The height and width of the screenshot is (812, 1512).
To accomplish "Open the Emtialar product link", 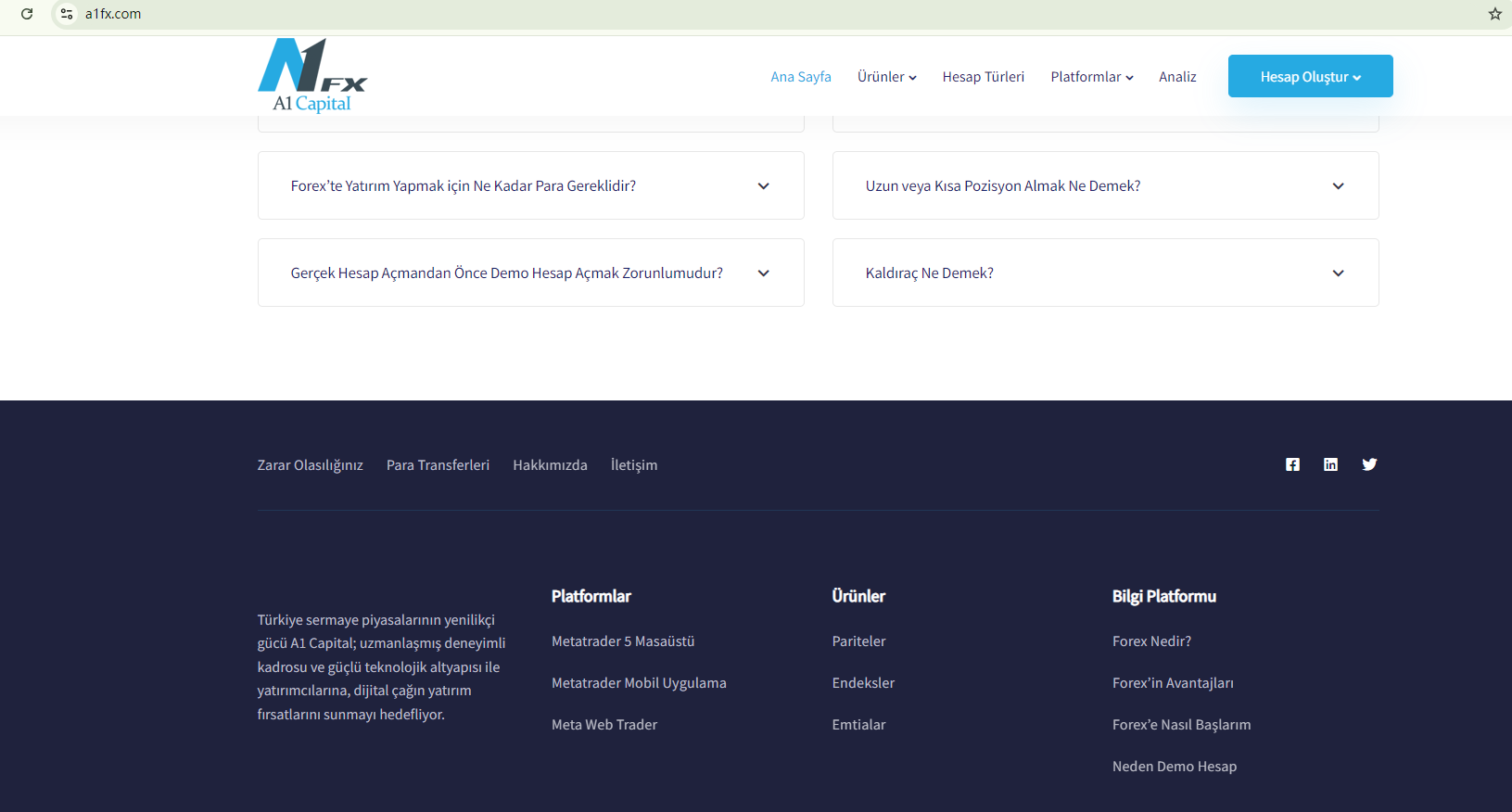I will 858,725.
